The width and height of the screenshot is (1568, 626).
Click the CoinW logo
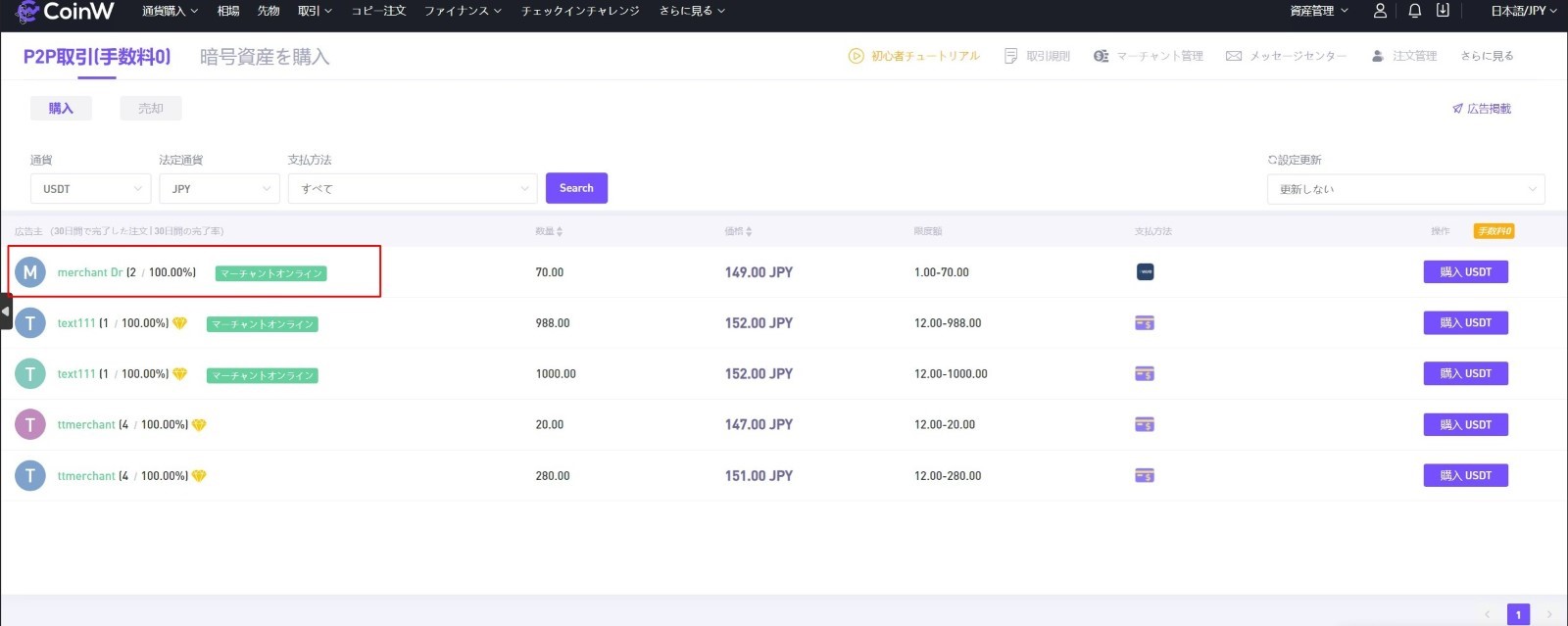pos(66,12)
